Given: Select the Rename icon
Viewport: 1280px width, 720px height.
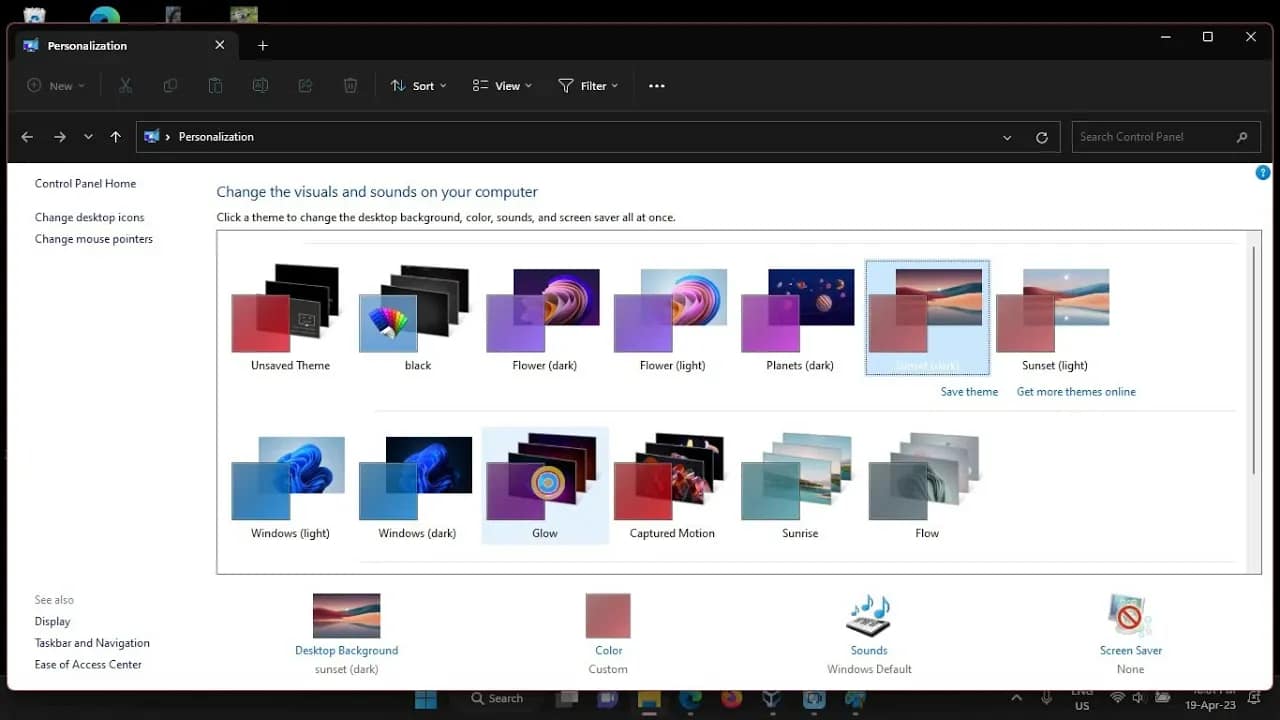Looking at the screenshot, I should click(260, 85).
